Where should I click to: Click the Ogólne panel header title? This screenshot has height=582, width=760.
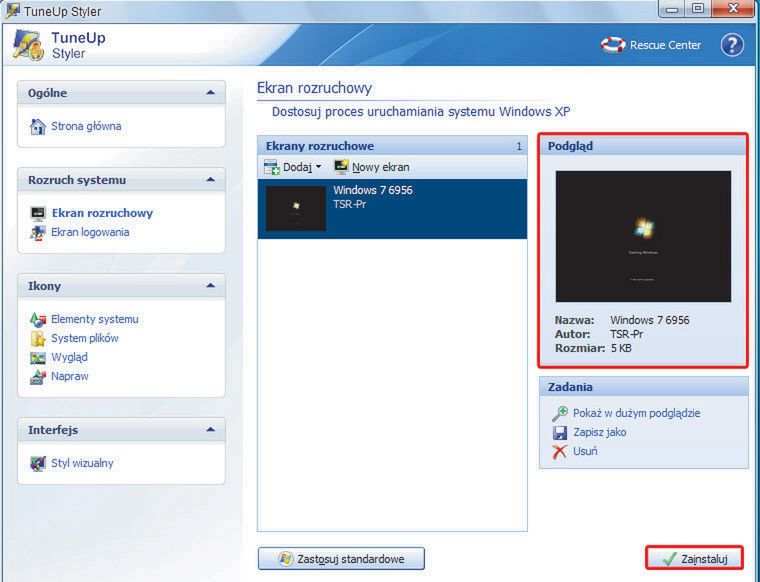pyautogui.click(x=48, y=93)
